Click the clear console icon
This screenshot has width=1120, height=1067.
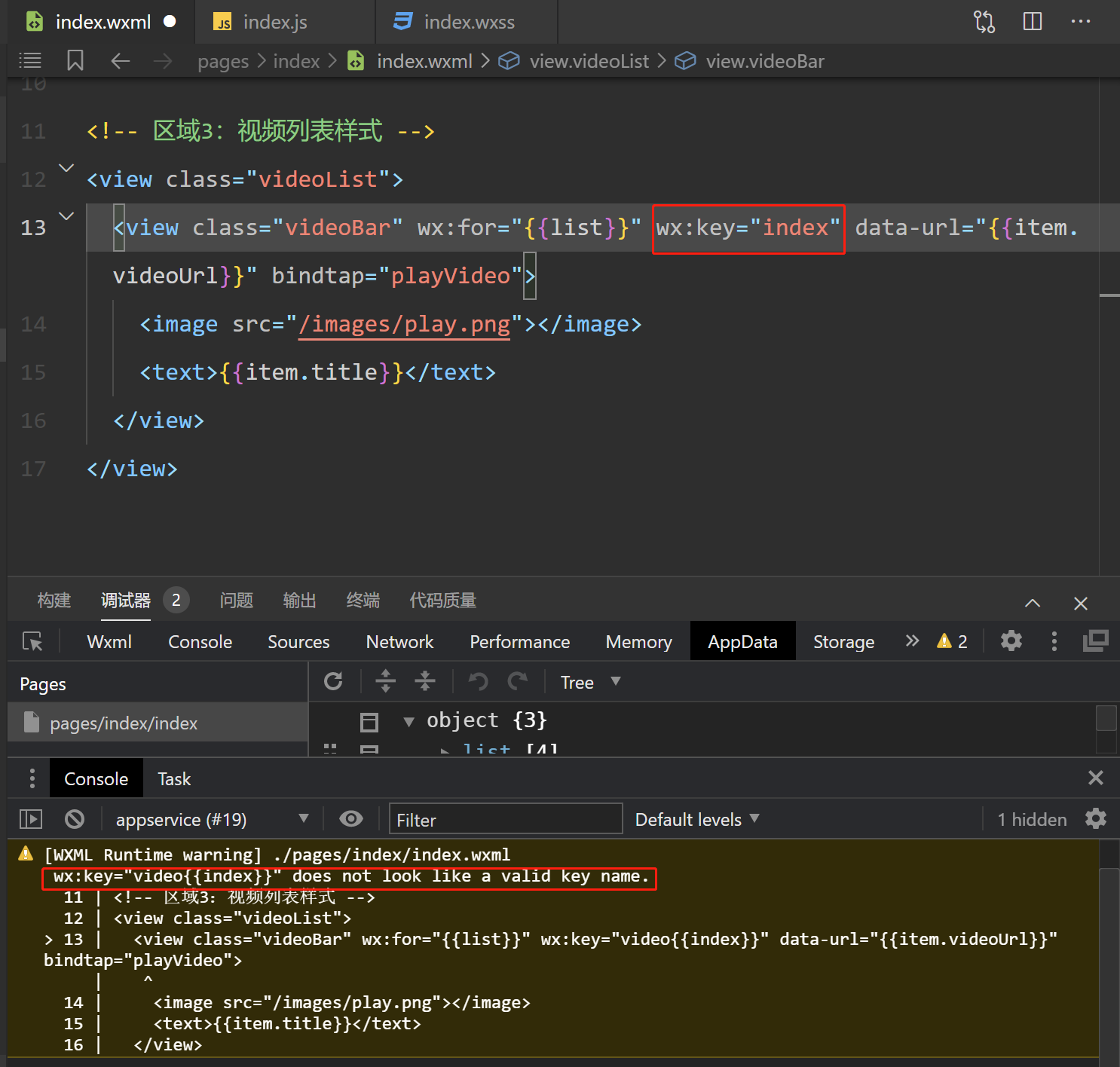coord(75,819)
